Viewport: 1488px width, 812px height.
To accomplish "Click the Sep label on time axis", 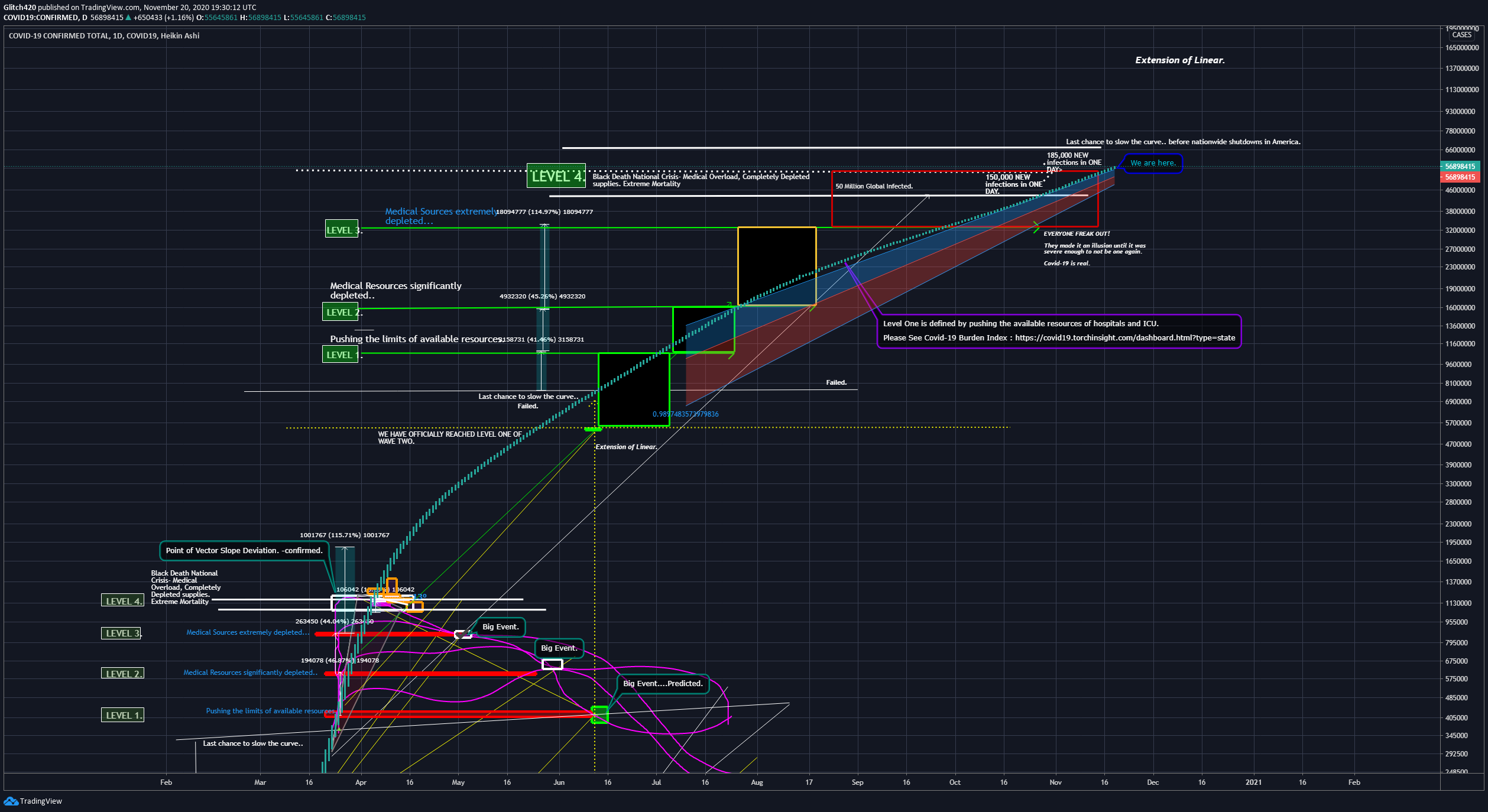I will point(857,782).
